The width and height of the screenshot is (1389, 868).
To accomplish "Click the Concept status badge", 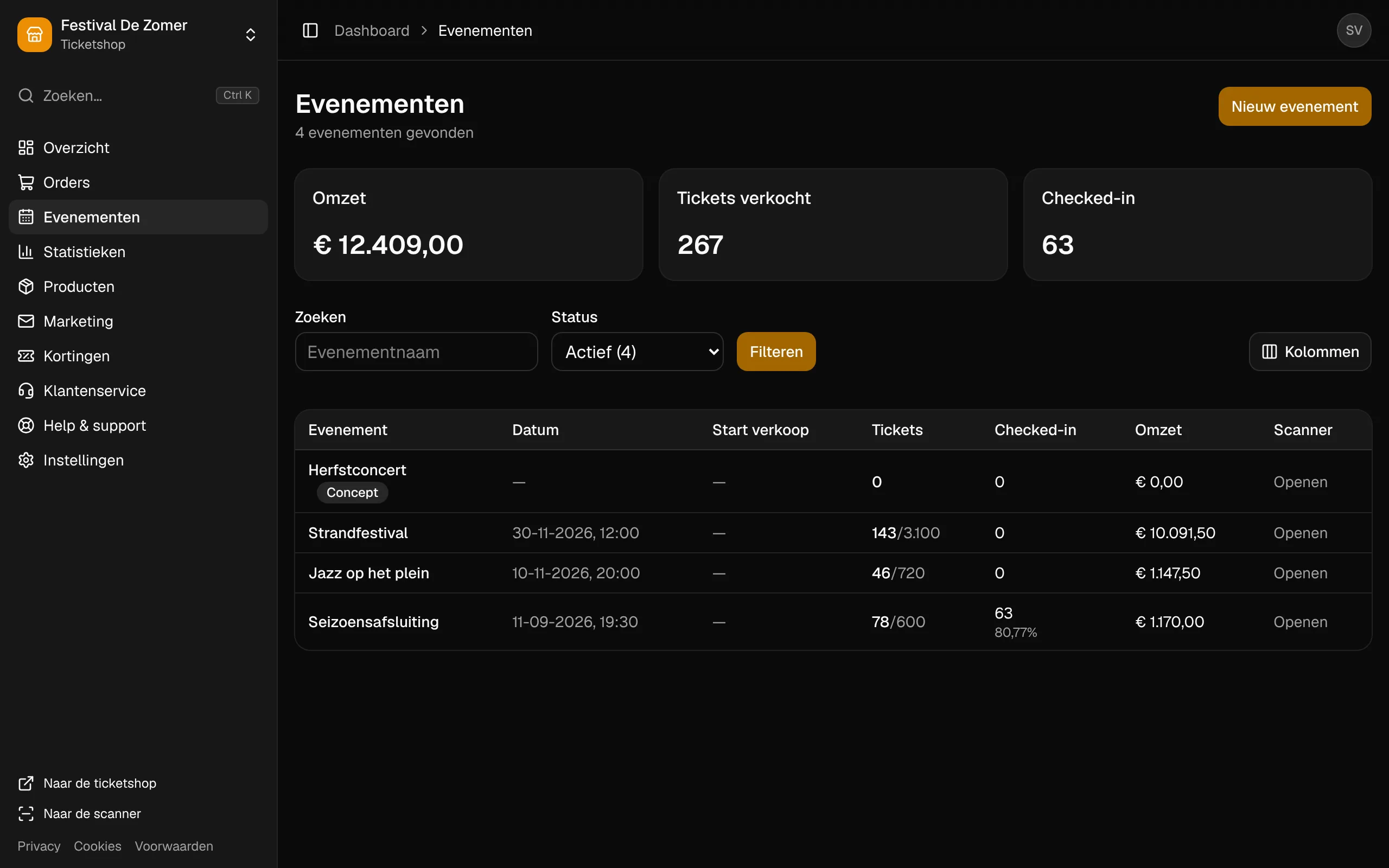I will pyautogui.click(x=352, y=492).
